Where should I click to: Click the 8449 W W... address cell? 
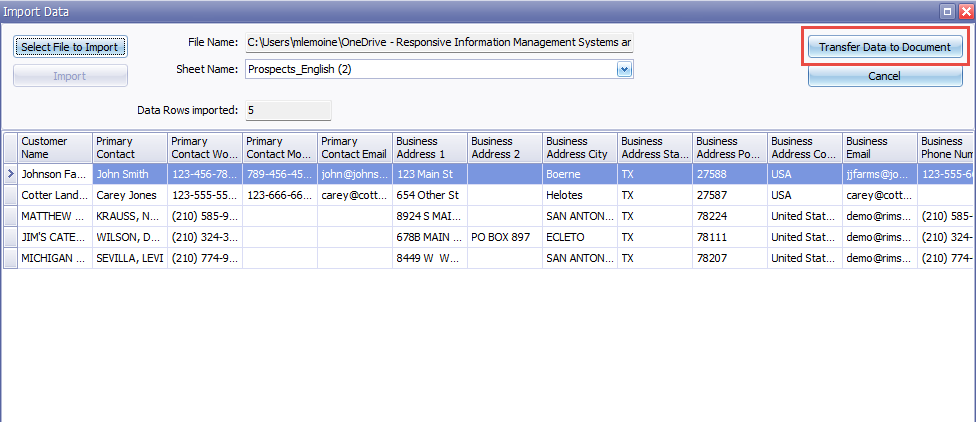429,258
